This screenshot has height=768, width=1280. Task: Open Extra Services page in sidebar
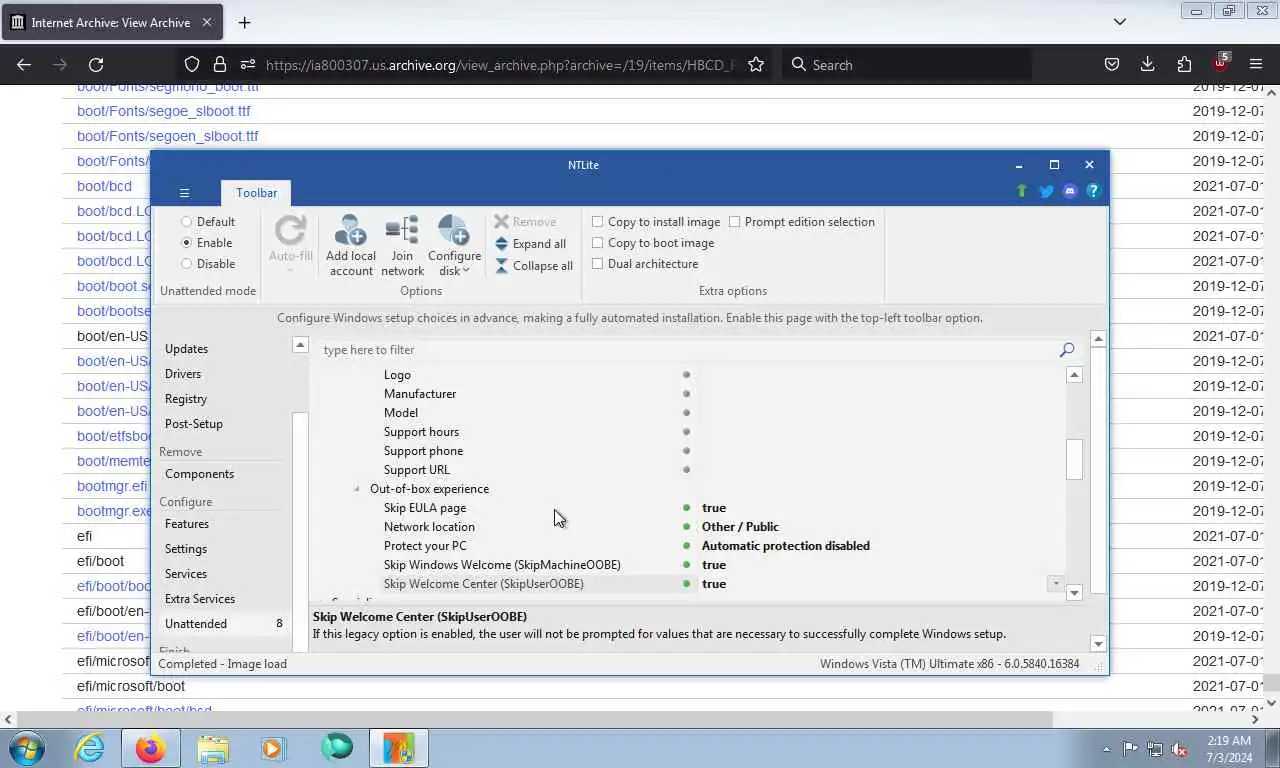coord(200,599)
